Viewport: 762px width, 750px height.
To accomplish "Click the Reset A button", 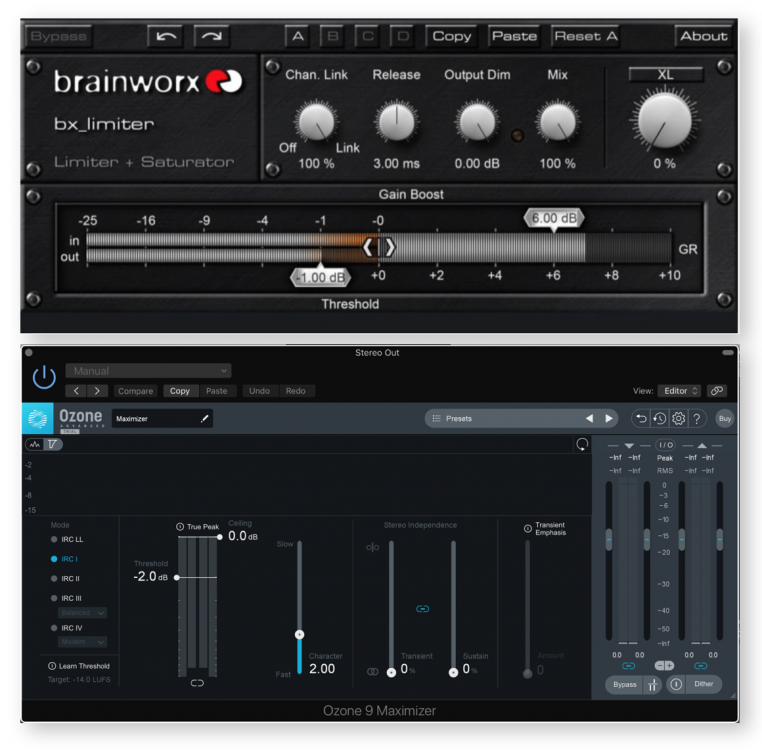I will coord(586,36).
